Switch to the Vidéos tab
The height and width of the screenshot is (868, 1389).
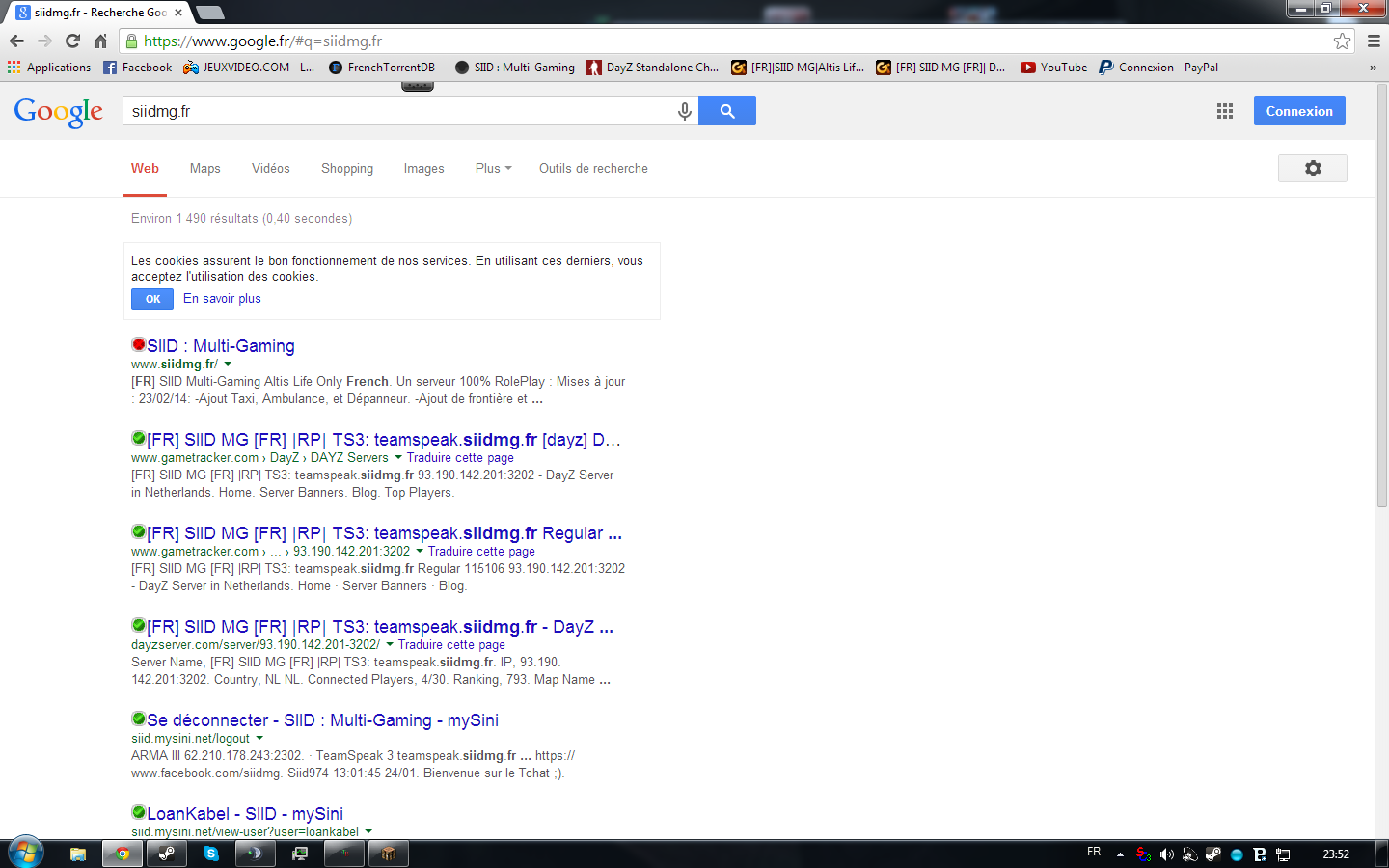click(x=271, y=168)
